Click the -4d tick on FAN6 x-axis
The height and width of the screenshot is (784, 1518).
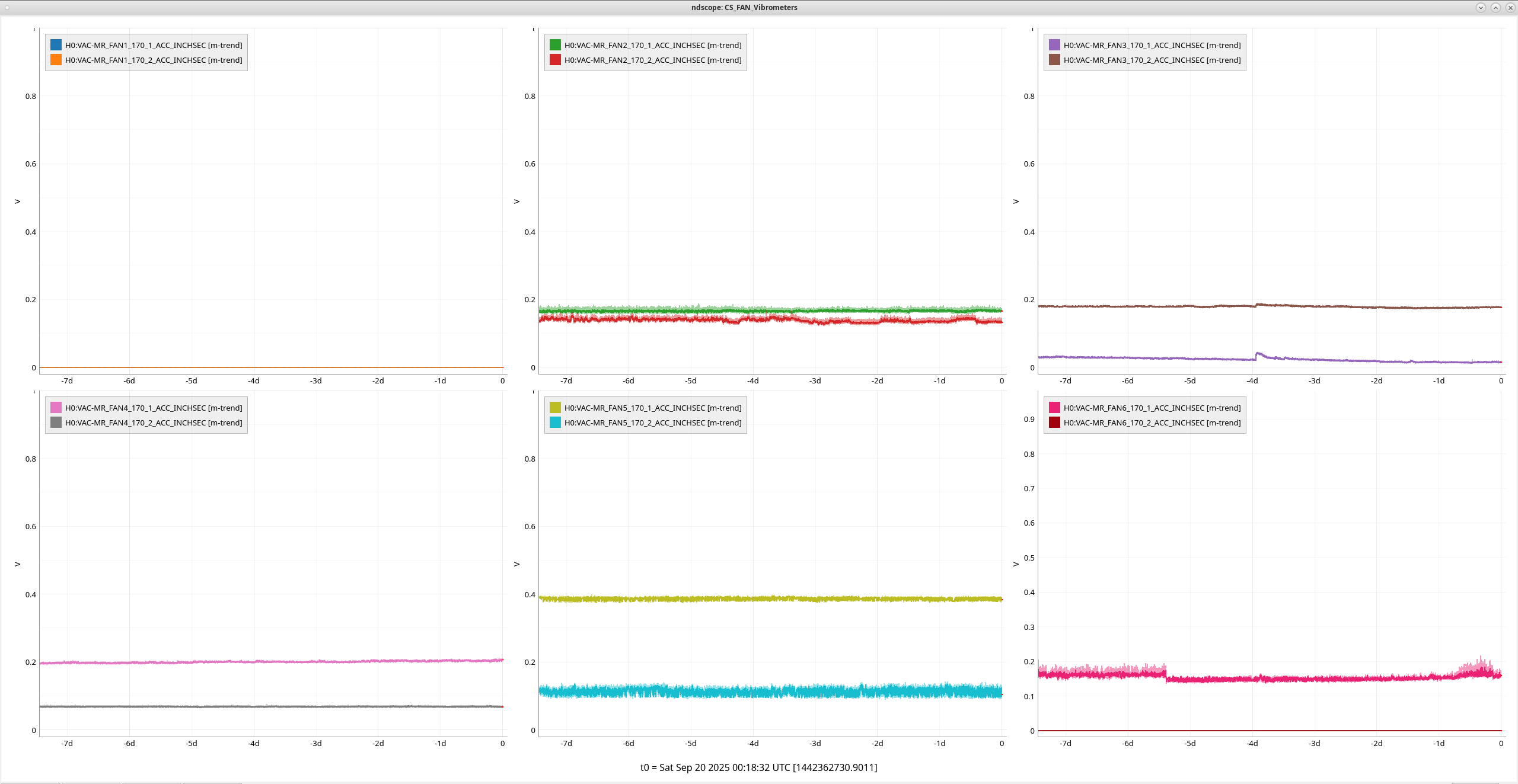tap(1252, 743)
